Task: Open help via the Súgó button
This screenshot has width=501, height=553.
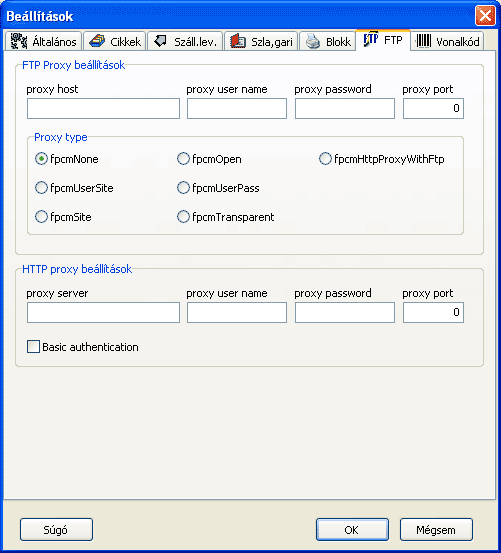Action: point(56,529)
